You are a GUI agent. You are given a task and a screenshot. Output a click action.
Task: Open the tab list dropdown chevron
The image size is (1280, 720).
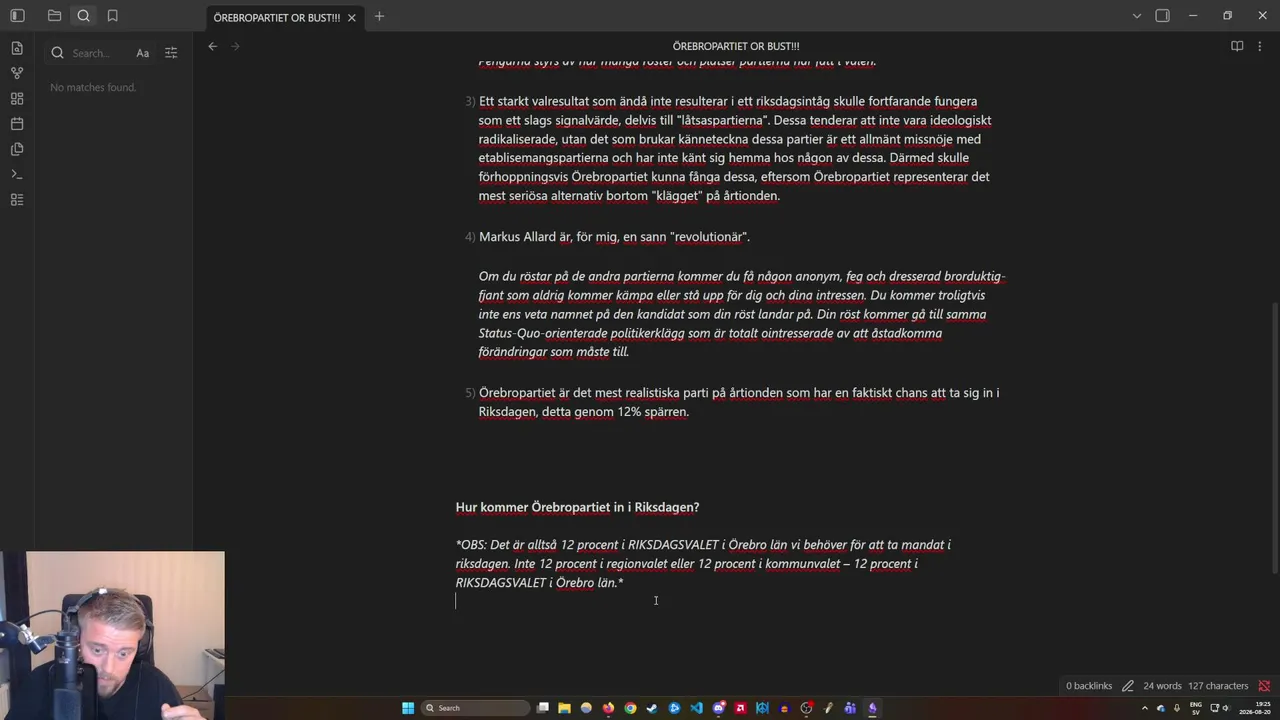pyautogui.click(x=1136, y=16)
